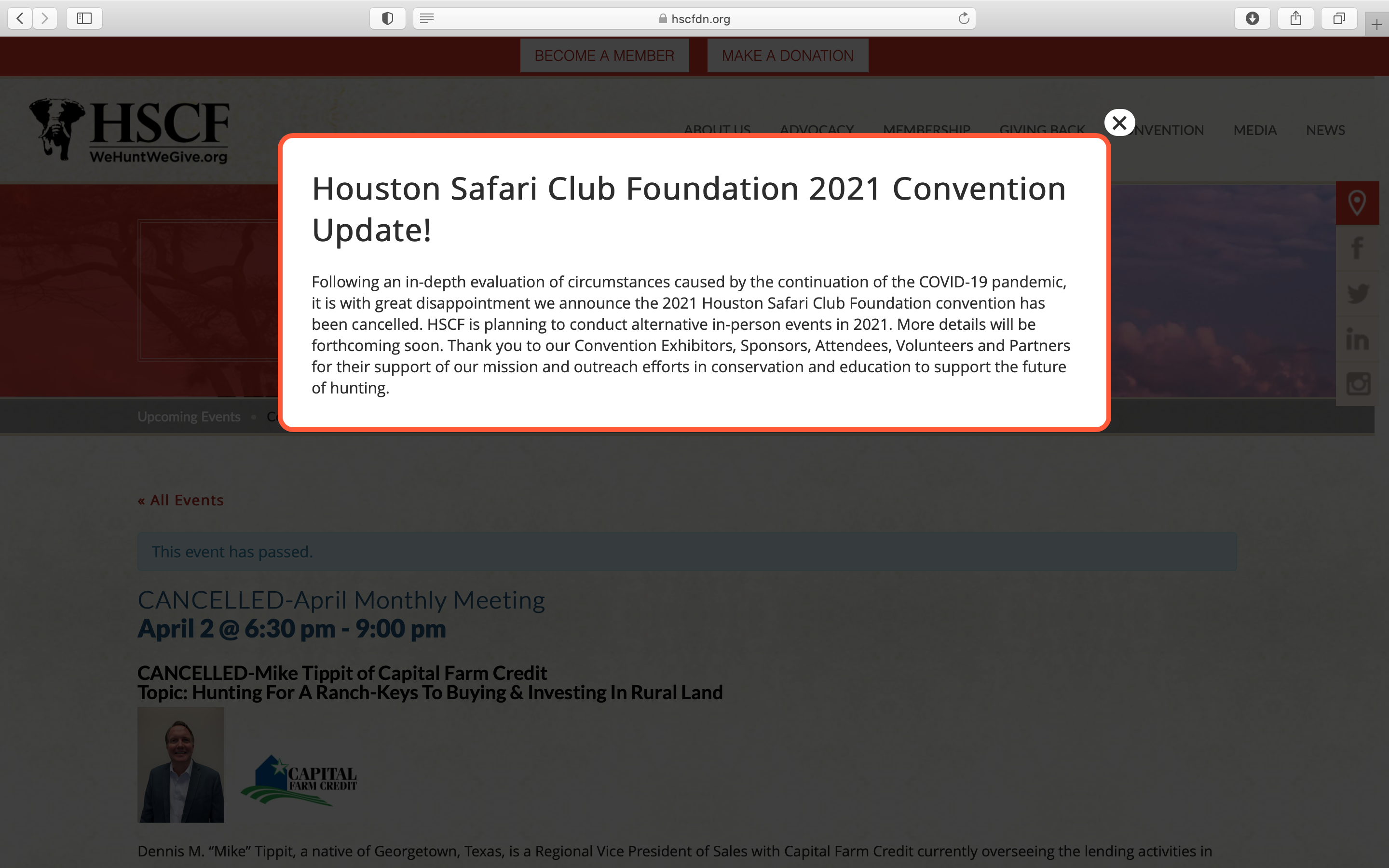This screenshot has height=868, width=1389.
Task: Click the Become A Member button
Action: click(604, 55)
